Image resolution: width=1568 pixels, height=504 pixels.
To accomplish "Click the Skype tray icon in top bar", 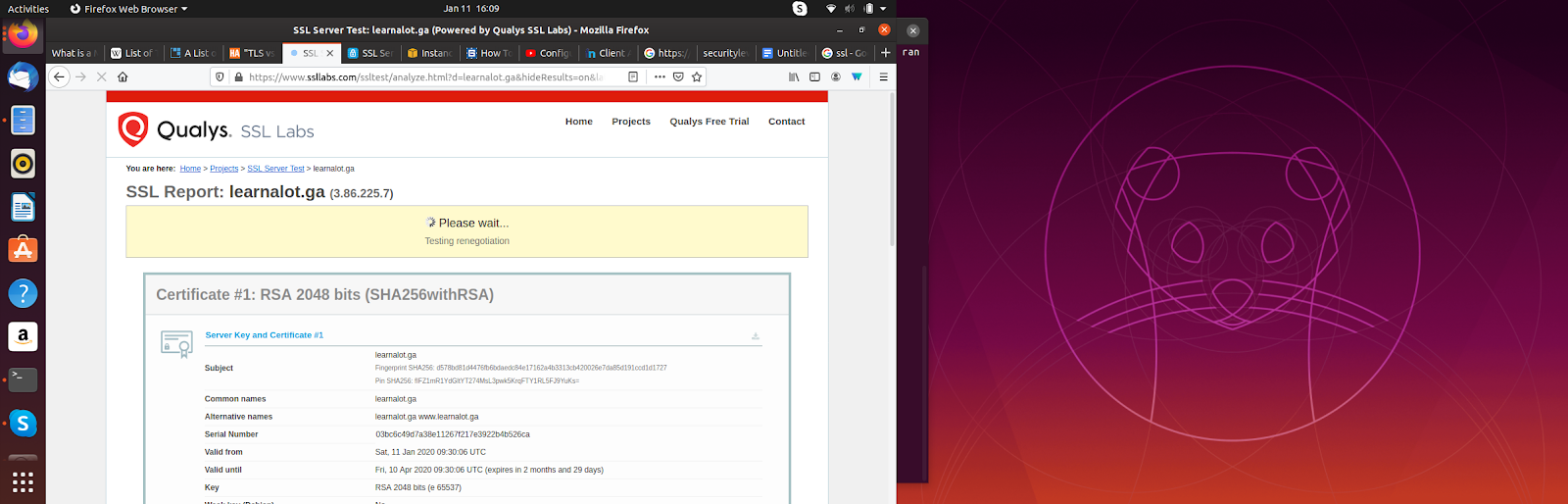I will (x=800, y=9).
